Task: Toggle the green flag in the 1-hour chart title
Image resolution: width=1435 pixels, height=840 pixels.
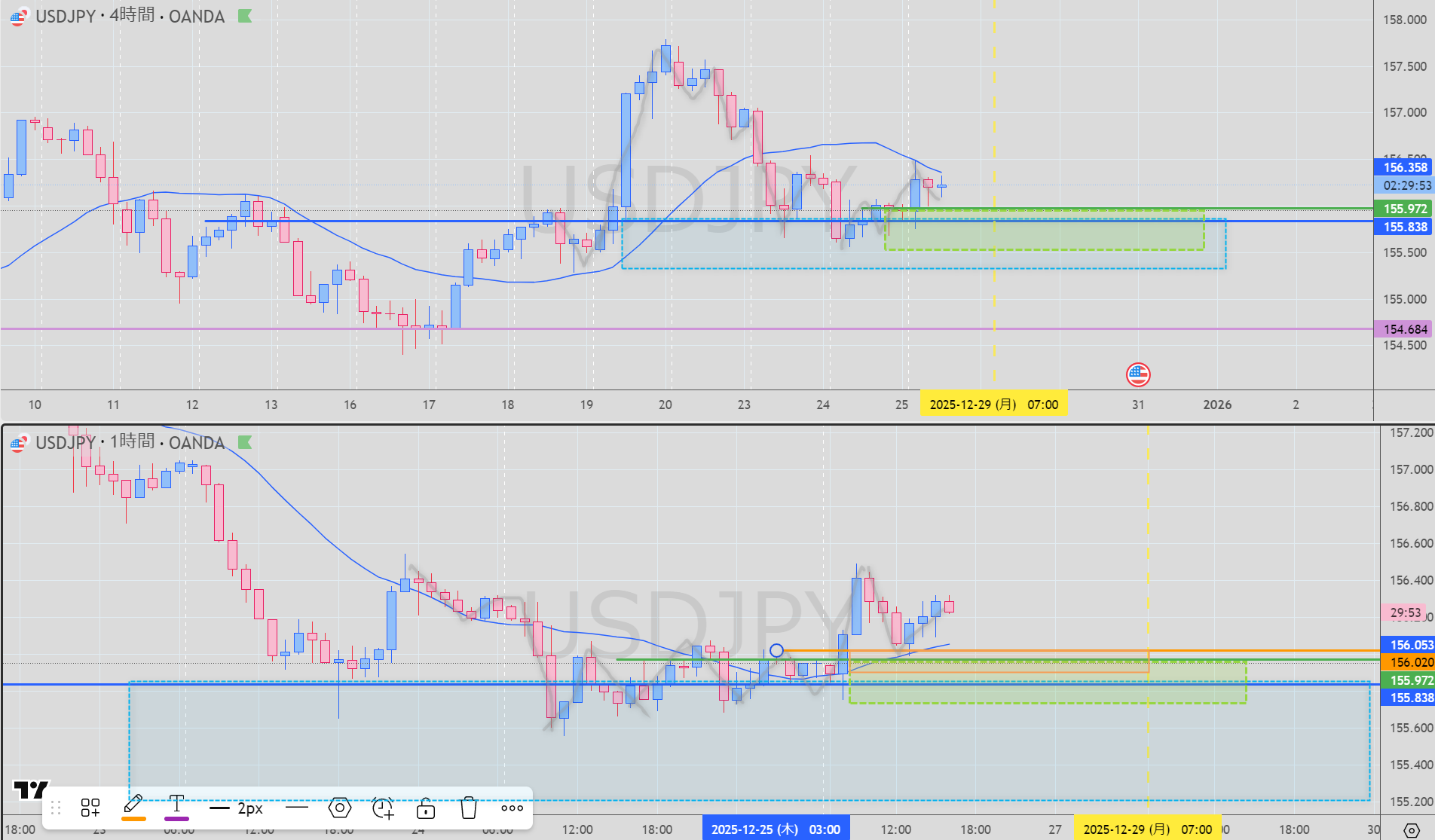Action: tap(245, 442)
